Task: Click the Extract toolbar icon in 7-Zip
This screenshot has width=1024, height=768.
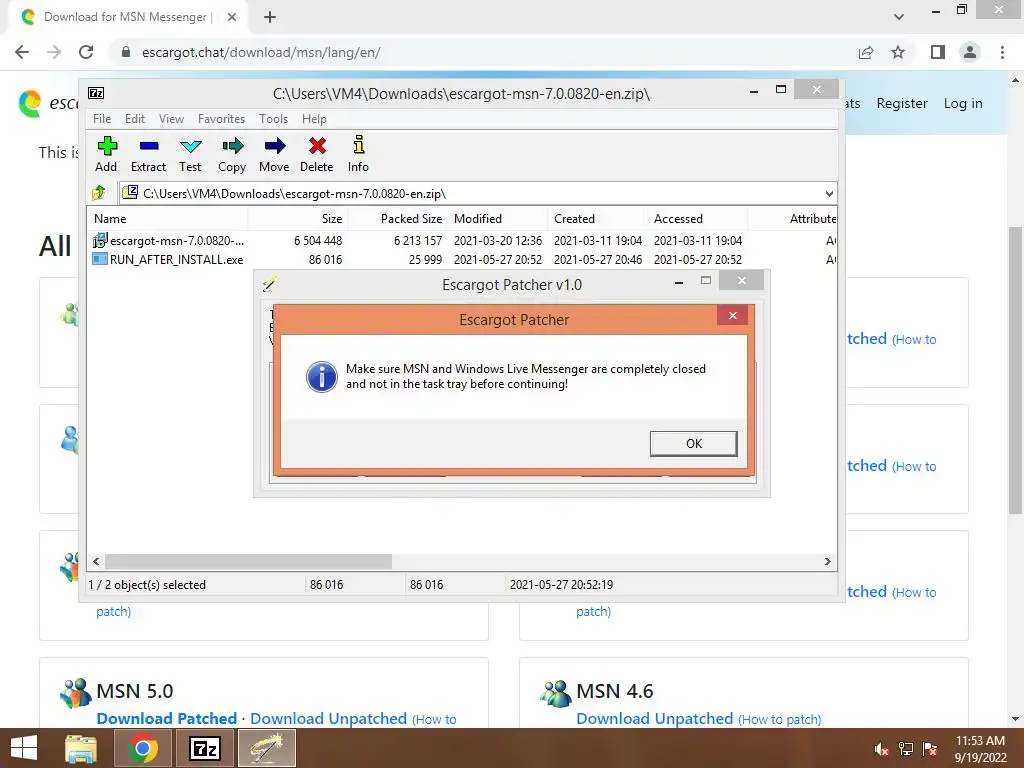Action: coord(149,146)
